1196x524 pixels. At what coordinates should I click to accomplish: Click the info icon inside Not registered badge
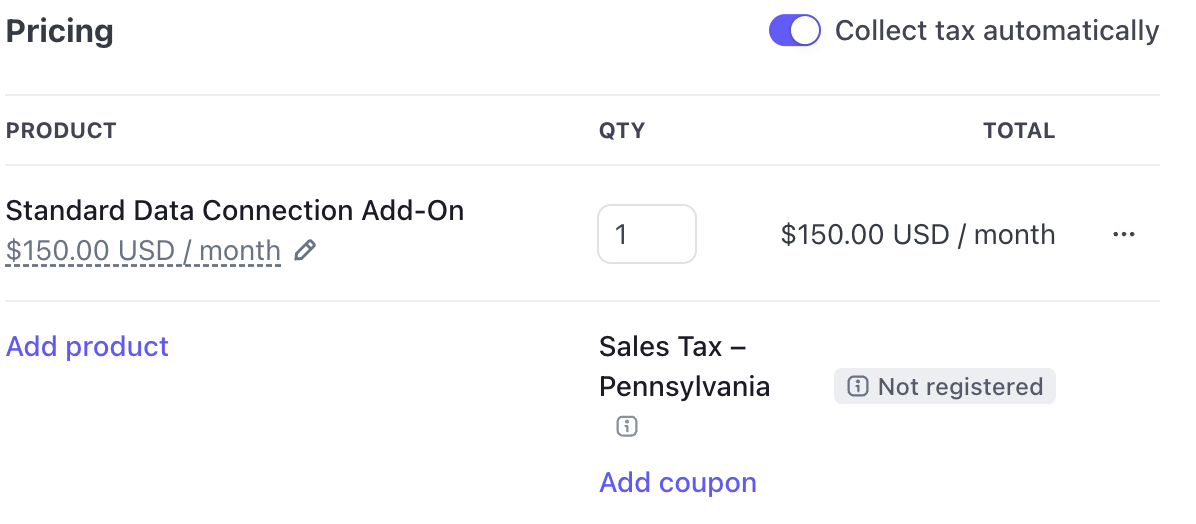pos(858,387)
